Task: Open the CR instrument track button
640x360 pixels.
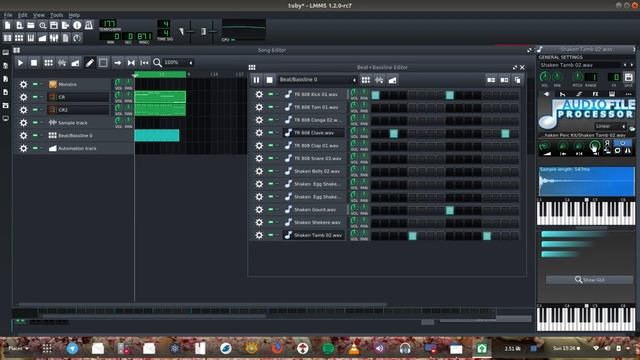Action: (x=78, y=97)
